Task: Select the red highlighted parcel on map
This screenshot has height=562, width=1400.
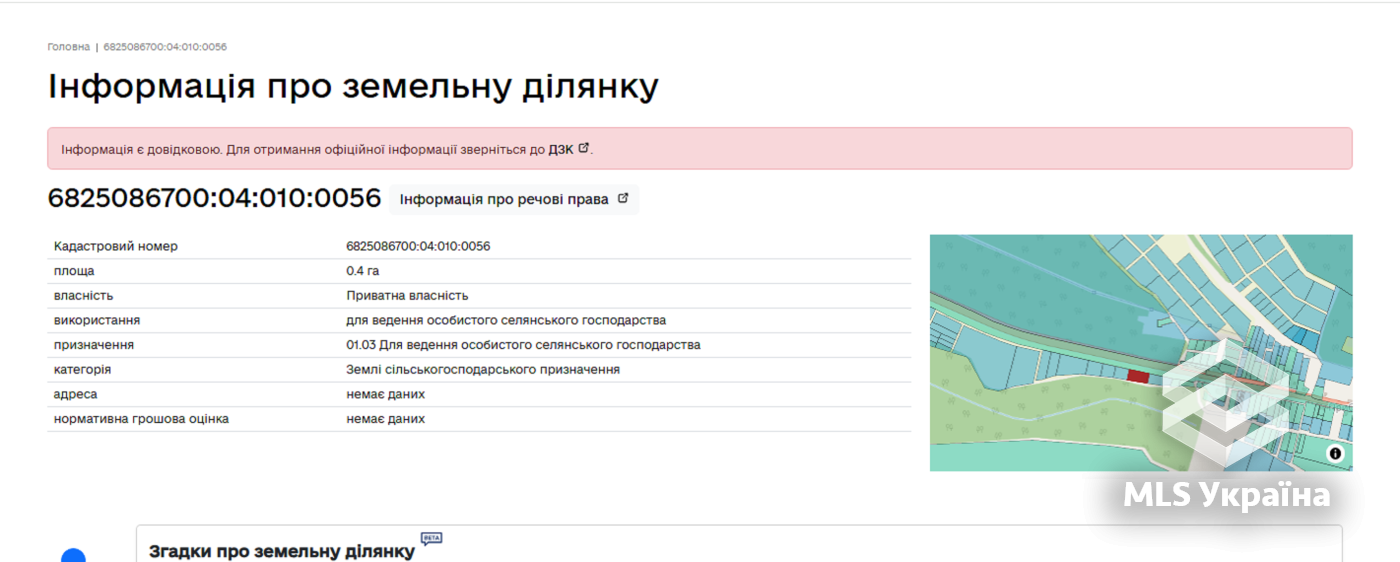Action: pyautogui.click(x=1138, y=375)
